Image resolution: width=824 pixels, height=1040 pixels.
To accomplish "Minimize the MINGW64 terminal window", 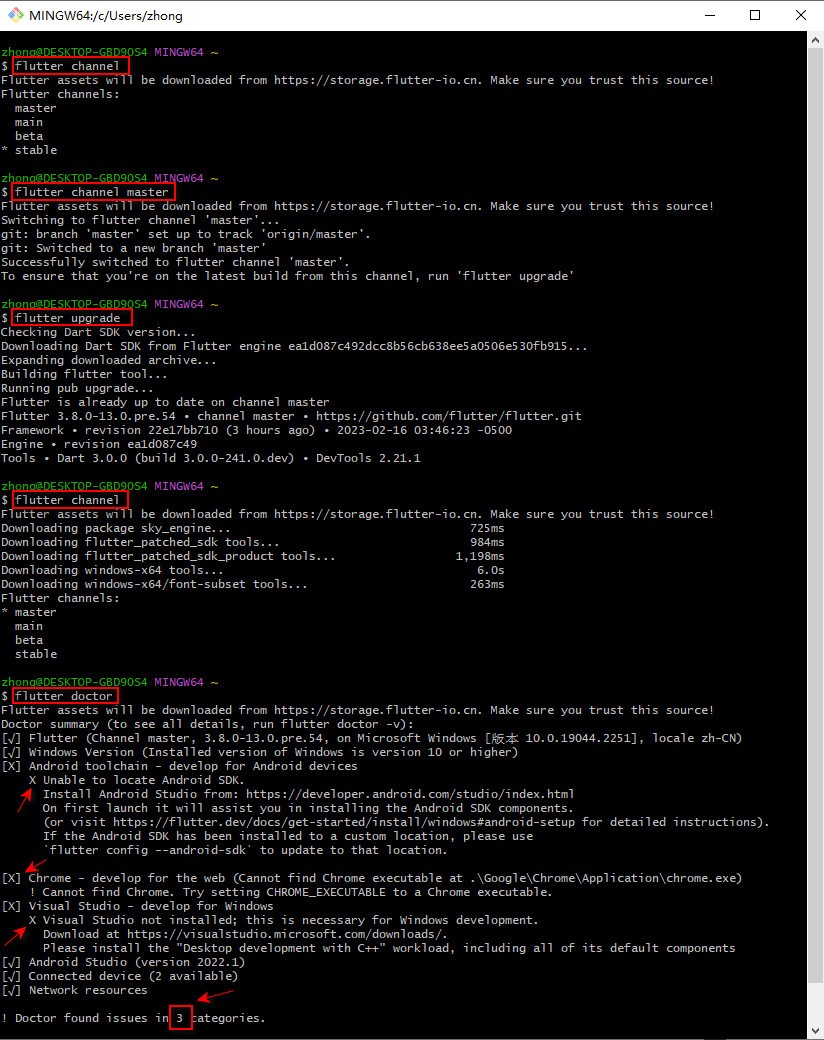I will tap(710, 15).
